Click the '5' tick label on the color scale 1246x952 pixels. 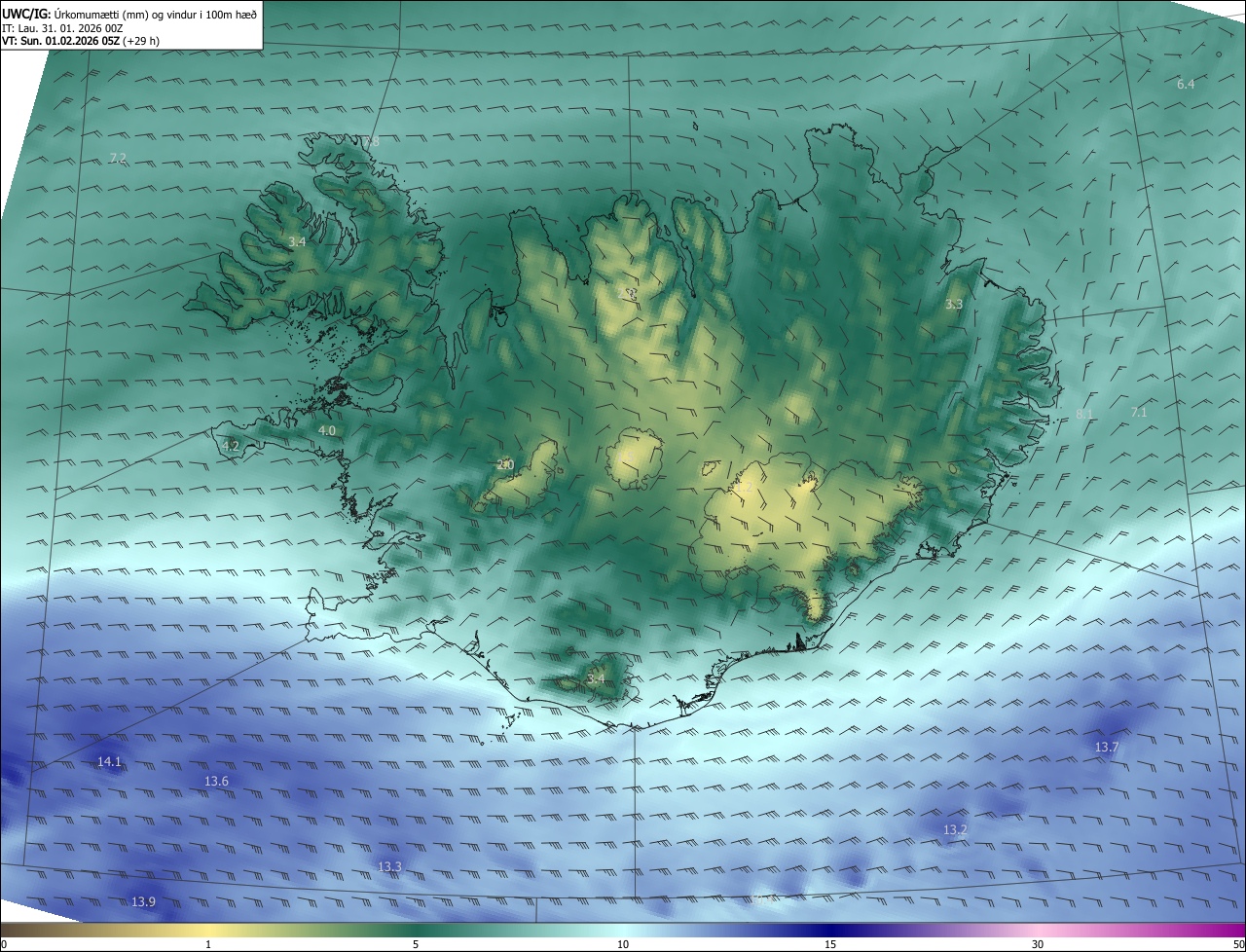point(416,944)
